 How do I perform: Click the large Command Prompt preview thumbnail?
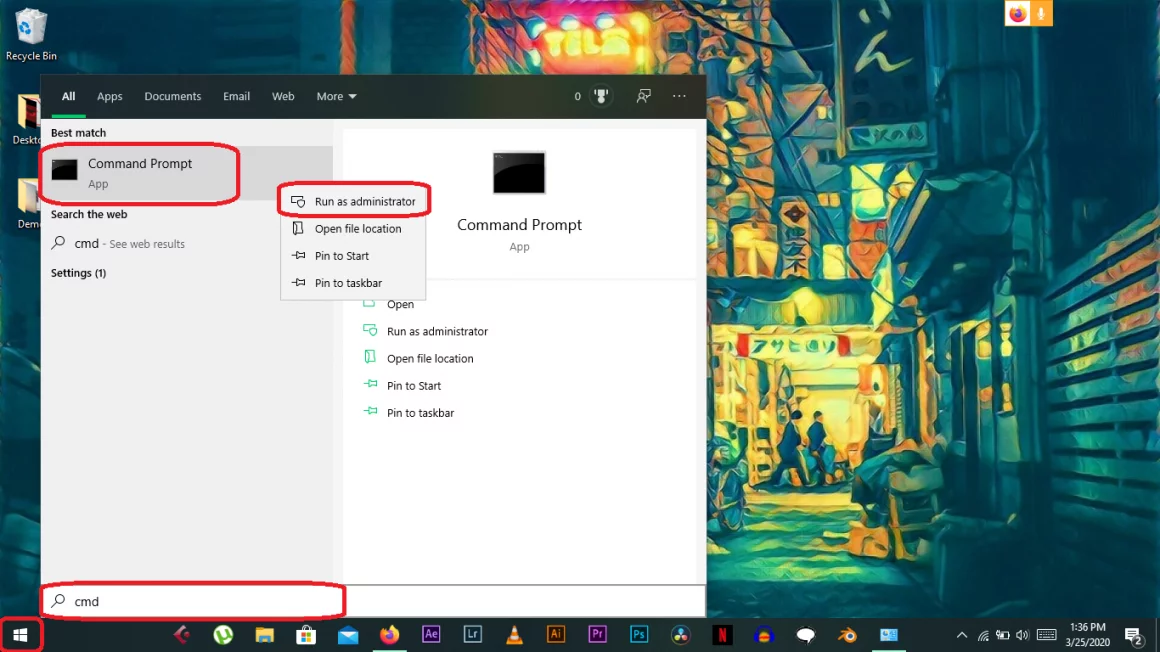point(519,172)
